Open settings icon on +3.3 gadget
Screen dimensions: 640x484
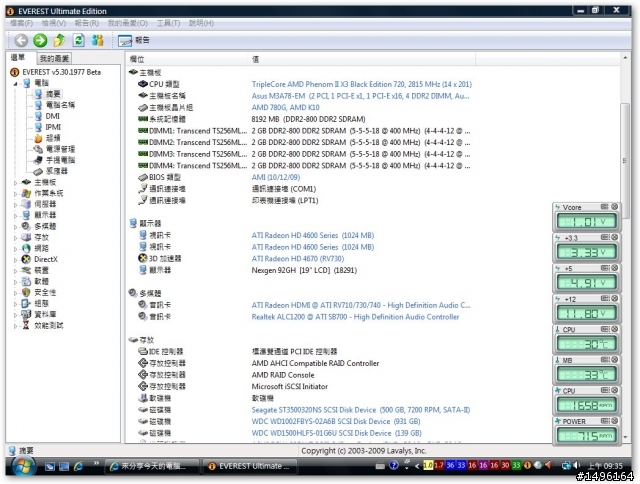click(605, 238)
